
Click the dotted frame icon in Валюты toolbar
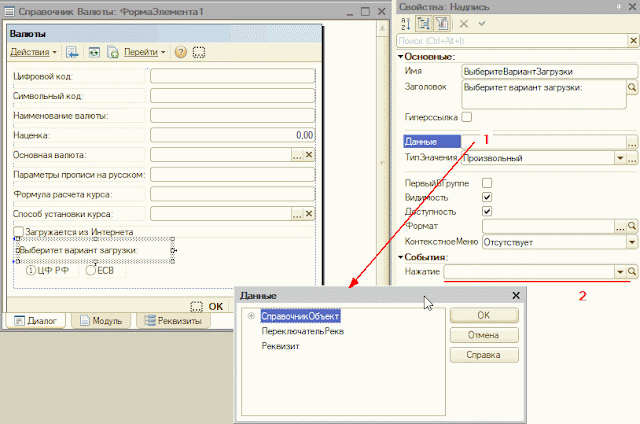pyautogui.click(x=199, y=52)
